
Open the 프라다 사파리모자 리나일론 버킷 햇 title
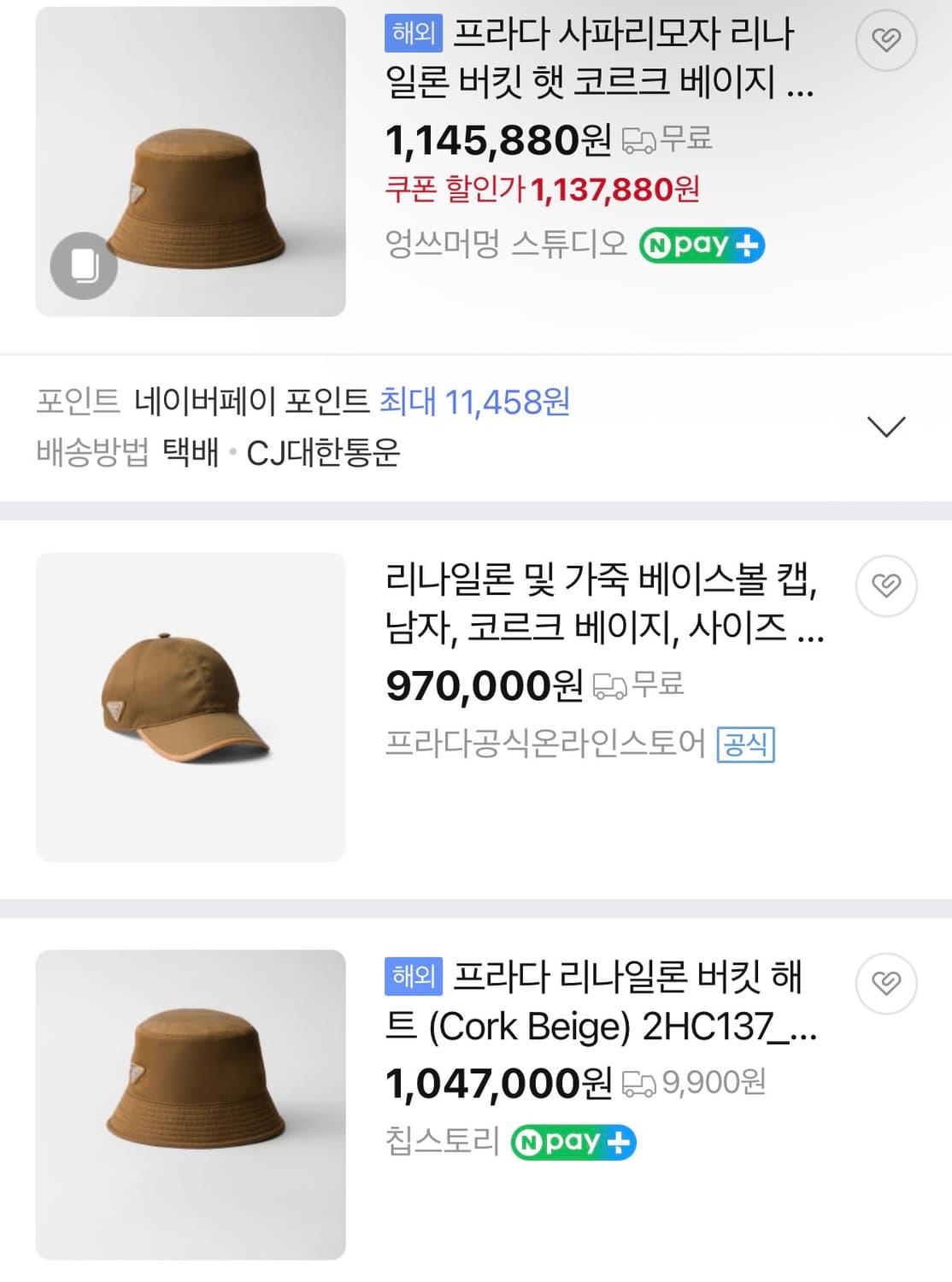(x=598, y=58)
